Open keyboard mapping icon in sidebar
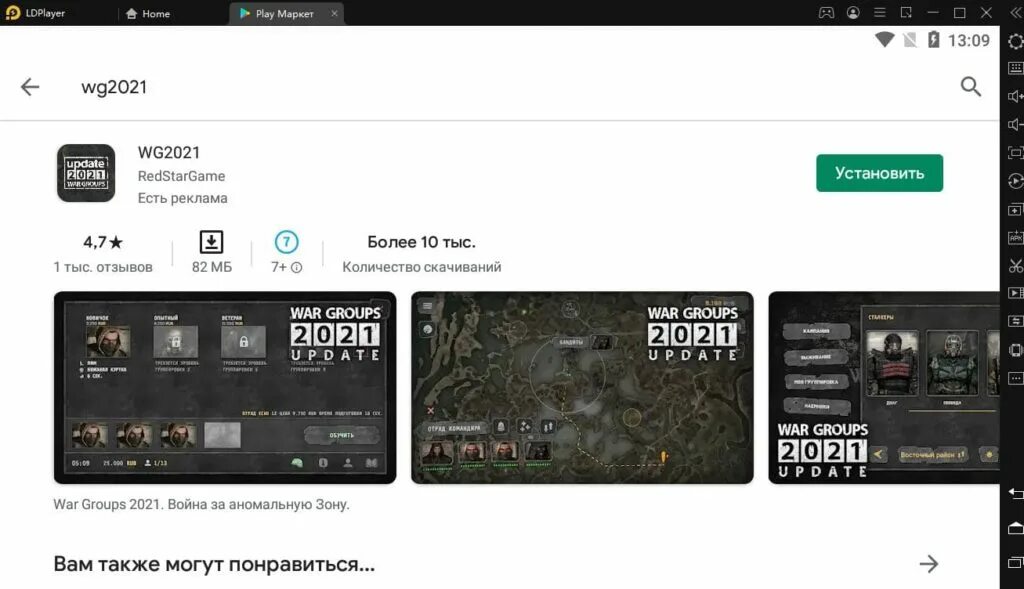 click(x=1016, y=68)
